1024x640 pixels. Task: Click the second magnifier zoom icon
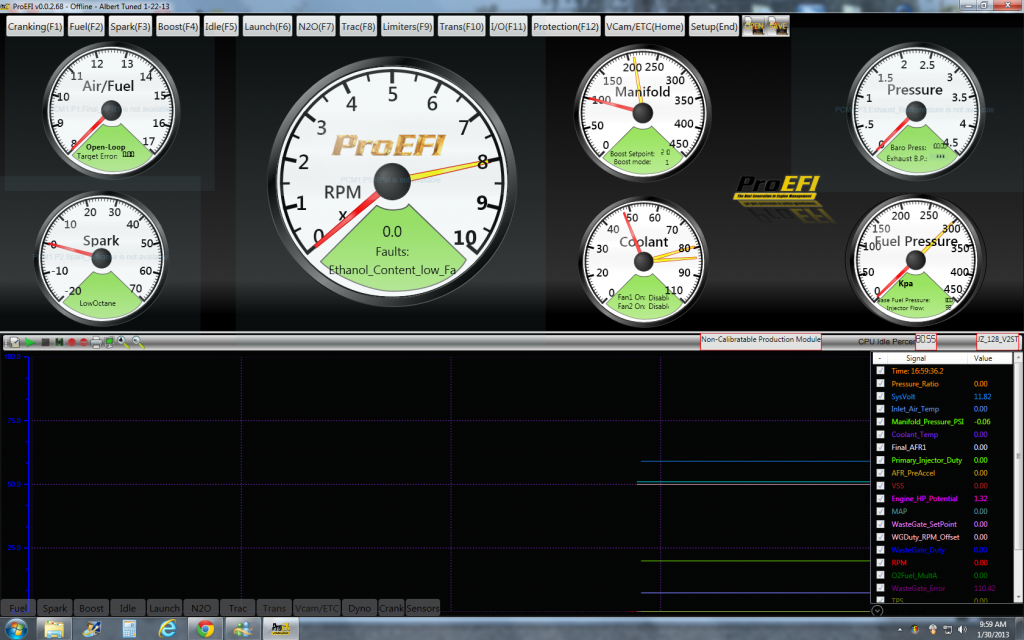coord(138,342)
